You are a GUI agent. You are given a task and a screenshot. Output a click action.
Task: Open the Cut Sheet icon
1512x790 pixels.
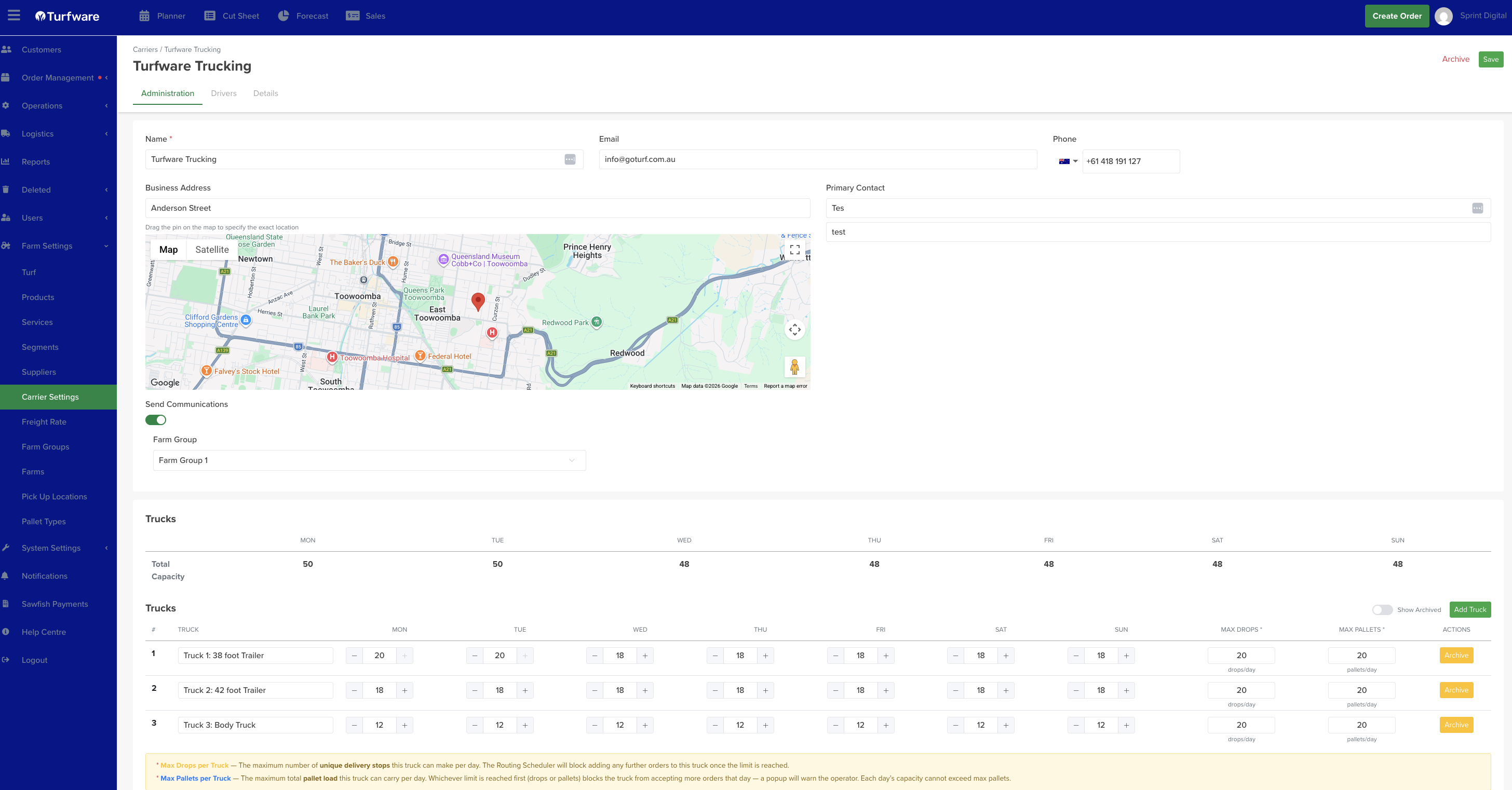point(210,16)
